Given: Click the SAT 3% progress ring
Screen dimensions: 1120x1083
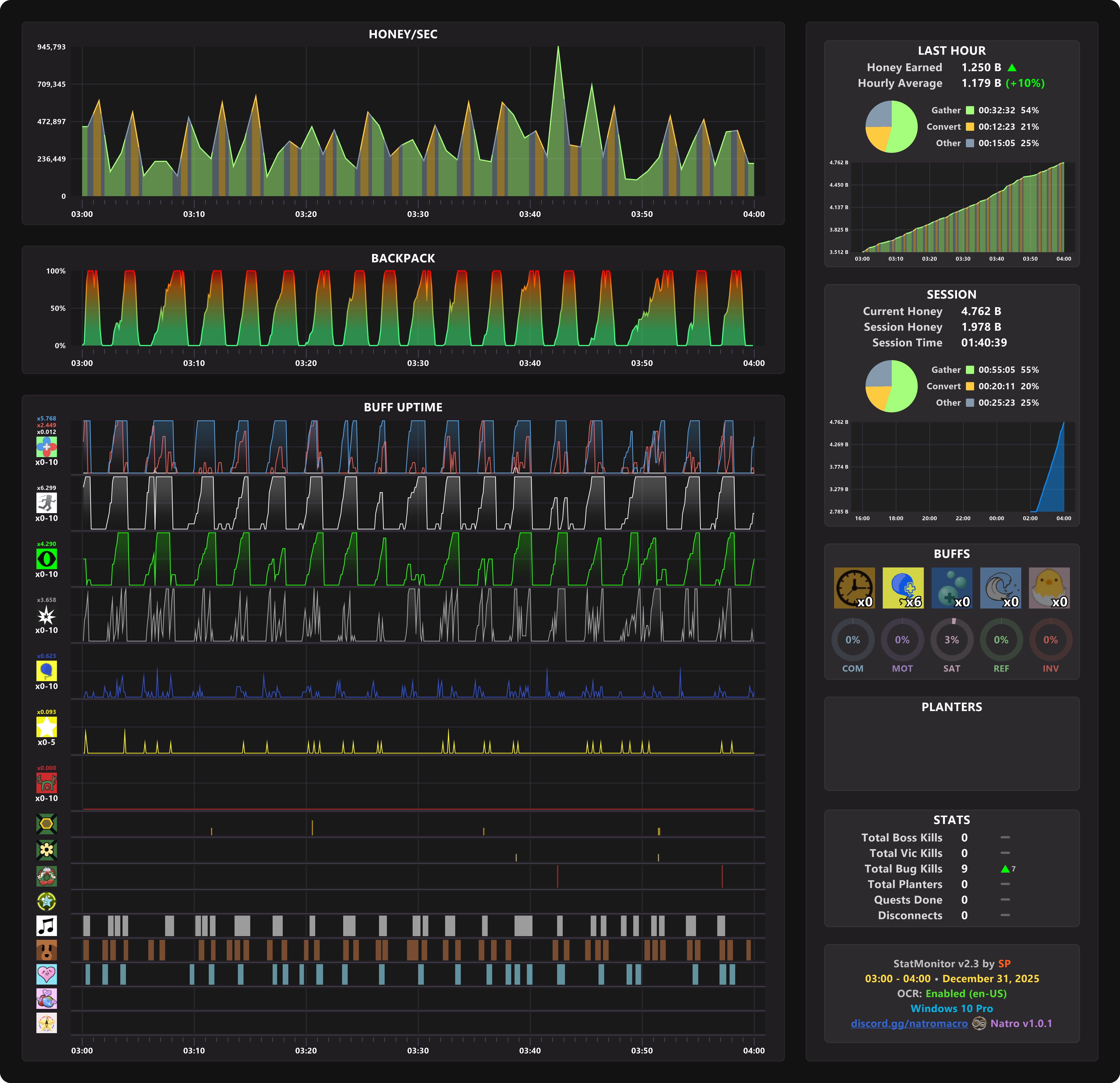Looking at the screenshot, I should (951, 640).
